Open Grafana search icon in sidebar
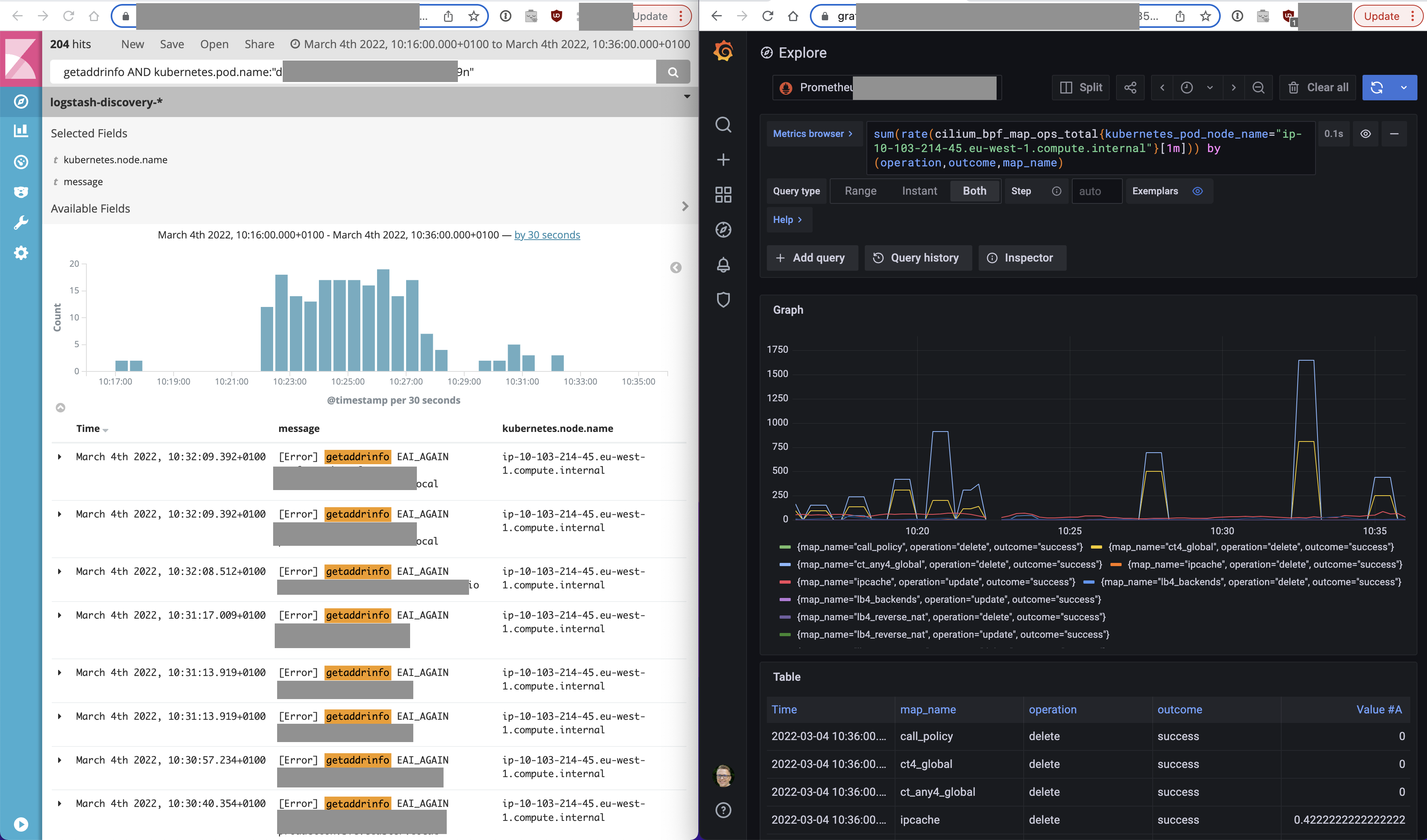The width and height of the screenshot is (1427, 840). pyautogui.click(x=723, y=125)
